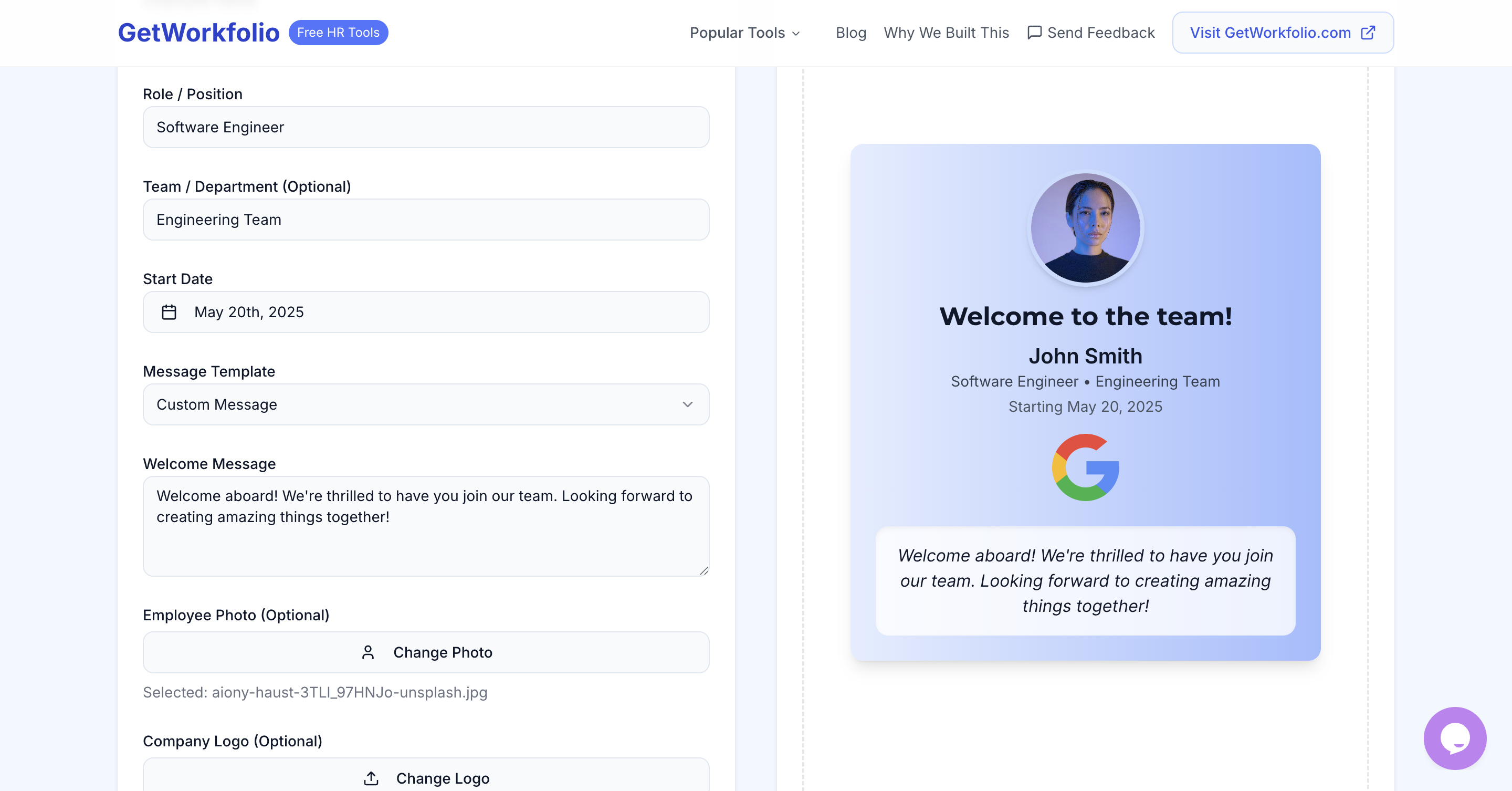Click the person icon on Change Photo
Screen dimensions: 1512x791
368,652
